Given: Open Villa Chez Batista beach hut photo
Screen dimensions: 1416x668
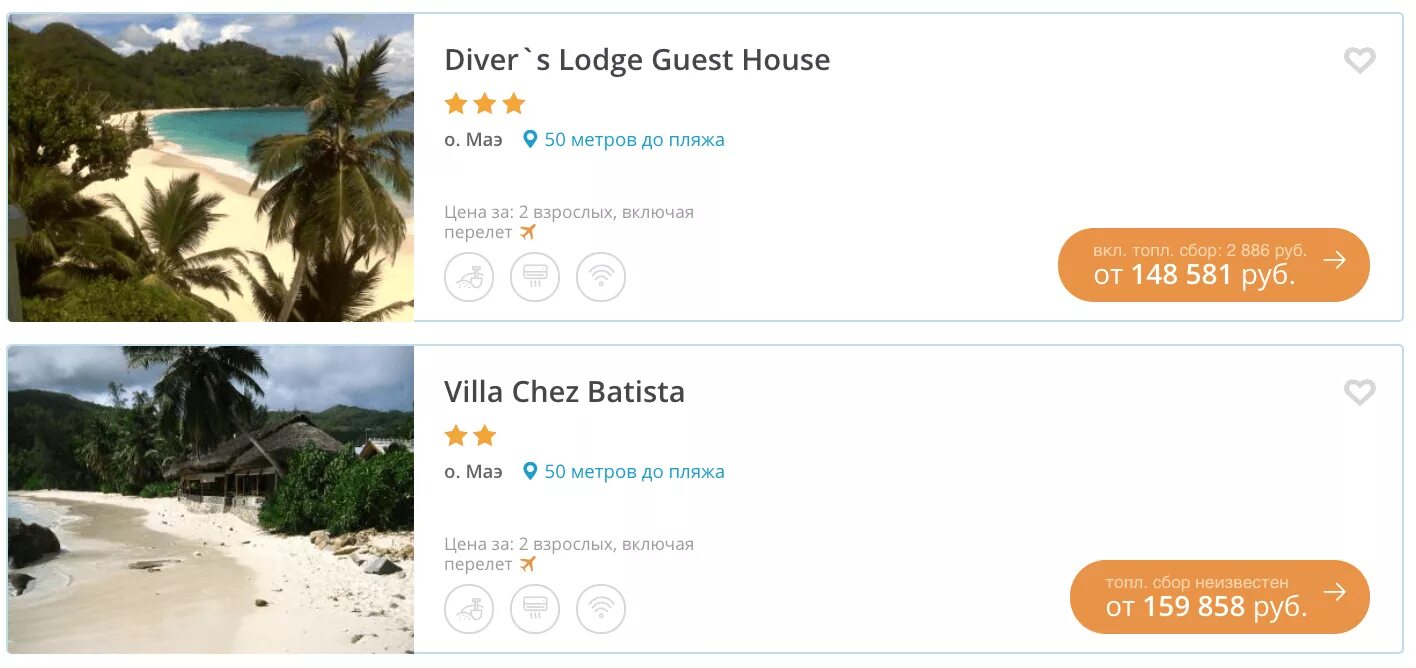Looking at the screenshot, I should [x=211, y=500].
